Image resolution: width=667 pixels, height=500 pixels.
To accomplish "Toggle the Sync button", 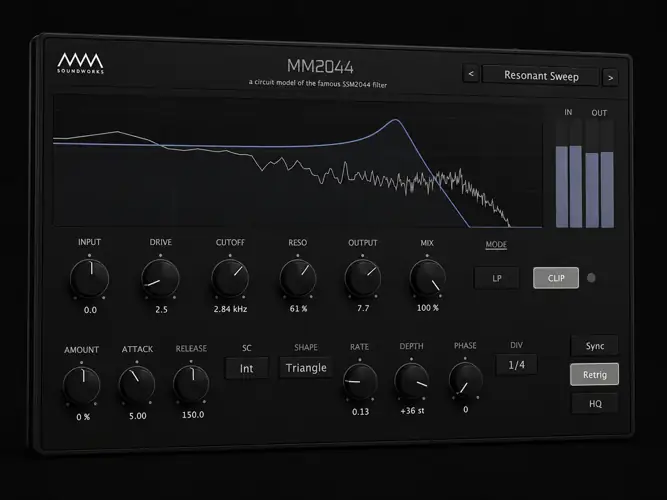I will pos(594,346).
